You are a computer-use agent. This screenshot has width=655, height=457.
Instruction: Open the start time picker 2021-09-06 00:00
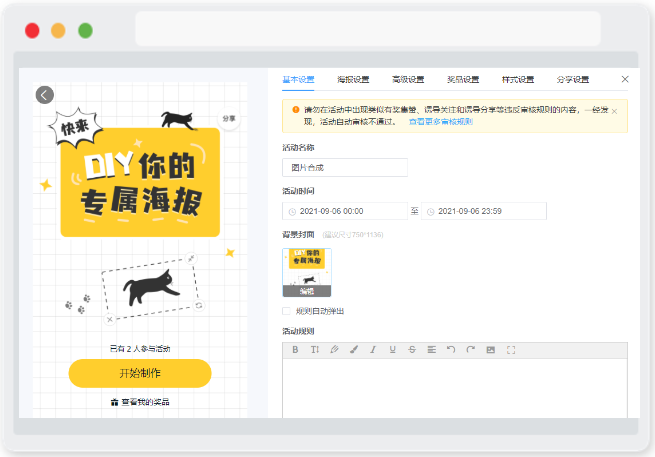pyautogui.click(x=345, y=211)
